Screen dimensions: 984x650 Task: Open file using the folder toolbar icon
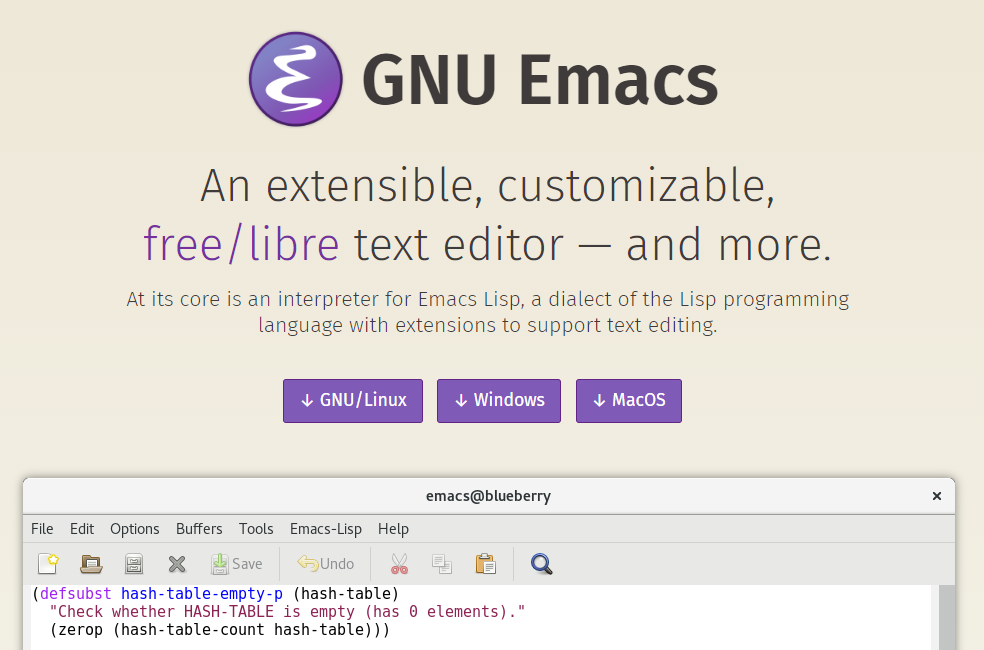point(91,563)
